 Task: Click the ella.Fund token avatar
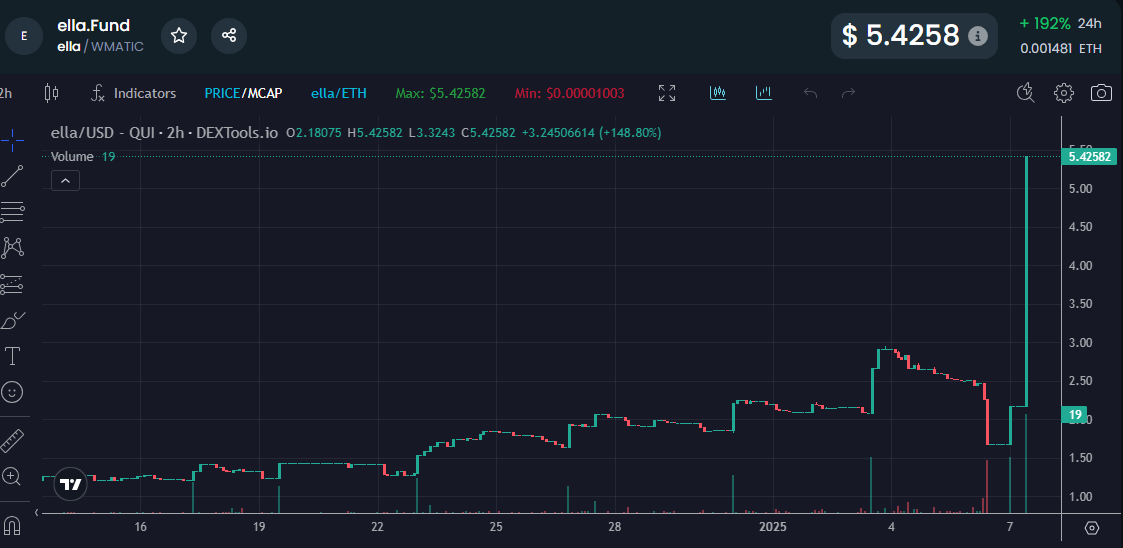pos(24,36)
